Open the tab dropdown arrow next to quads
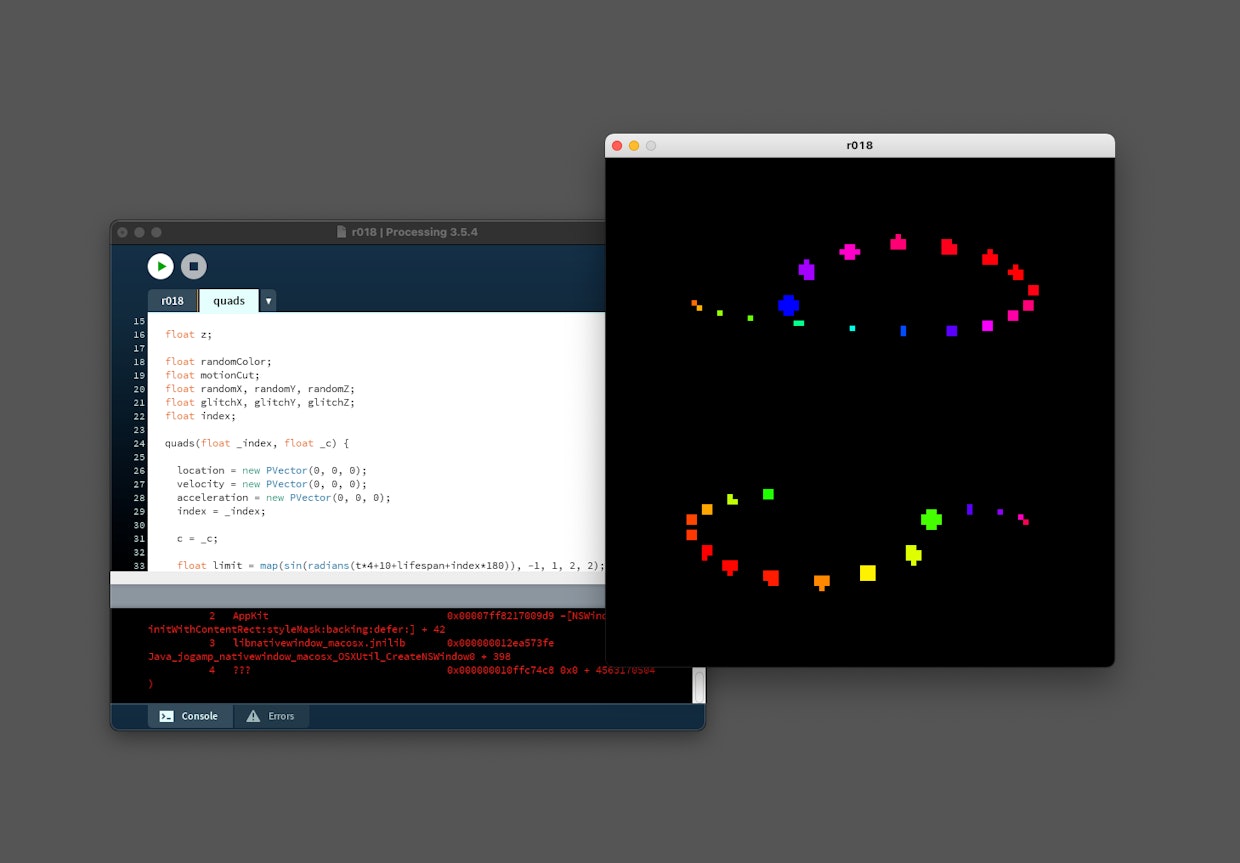1240x863 pixels. [x=268, y=301]
